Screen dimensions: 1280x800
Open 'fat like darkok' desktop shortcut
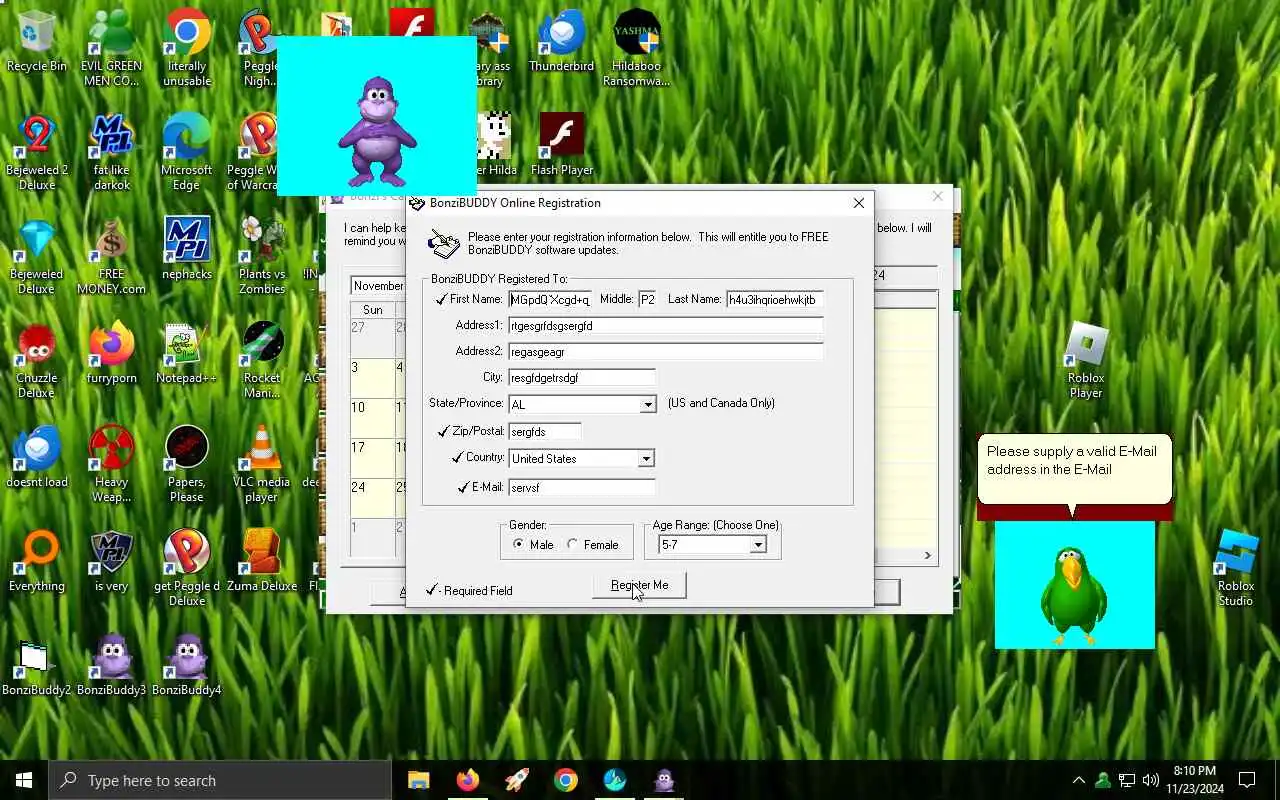point(111,152)
